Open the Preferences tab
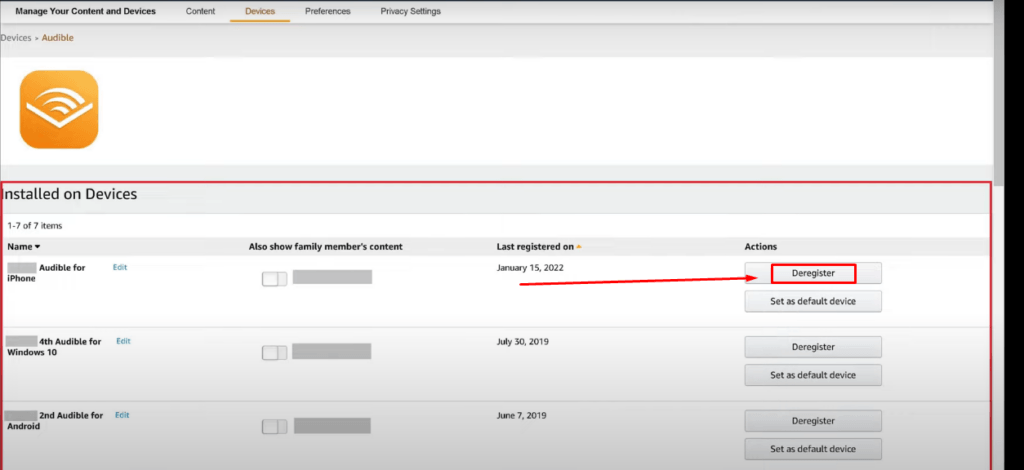Image resolution: width=1024 pixels, height=470 pixels. 328,11
